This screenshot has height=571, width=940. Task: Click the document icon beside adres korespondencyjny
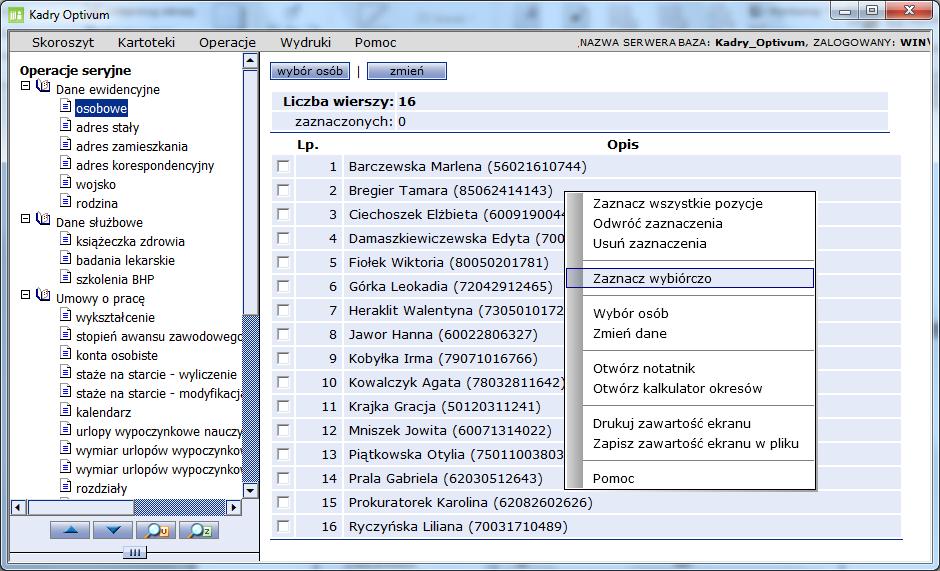pyautogui.click(x=66, y=163)
